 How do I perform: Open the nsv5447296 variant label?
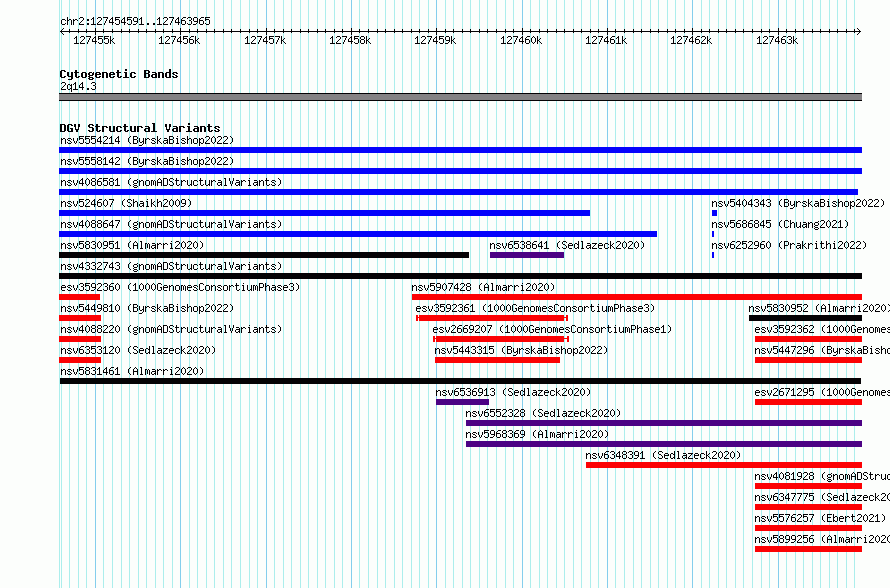point(822,350)
